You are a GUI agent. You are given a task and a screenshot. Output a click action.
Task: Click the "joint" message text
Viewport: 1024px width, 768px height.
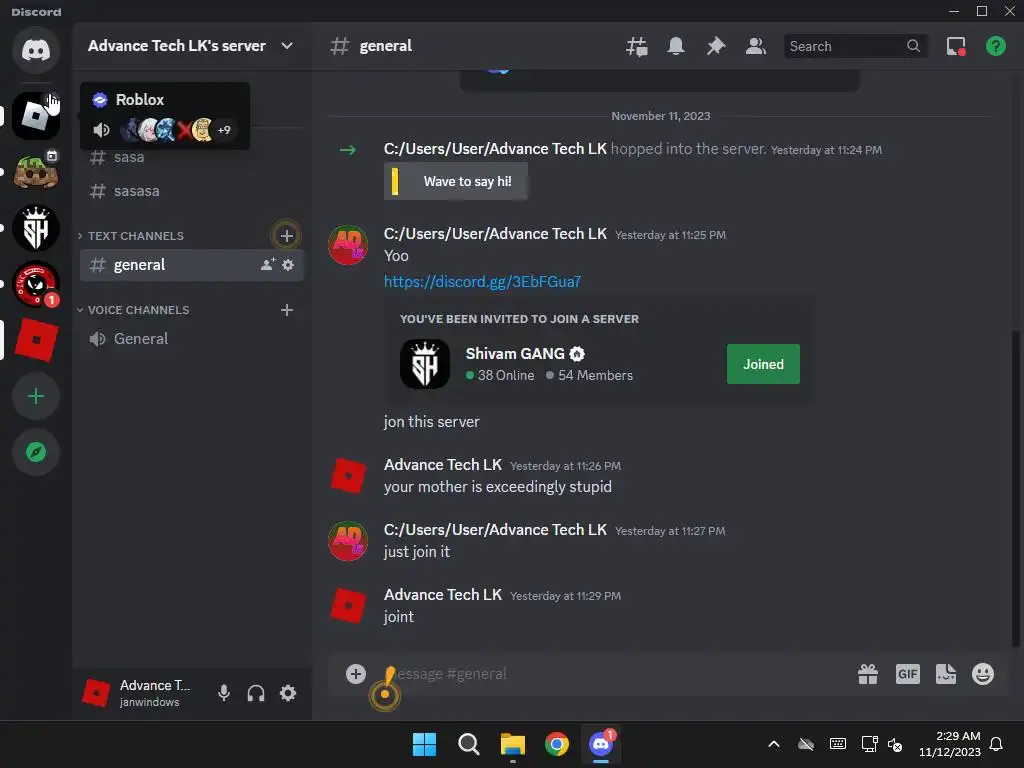[399, 617]
